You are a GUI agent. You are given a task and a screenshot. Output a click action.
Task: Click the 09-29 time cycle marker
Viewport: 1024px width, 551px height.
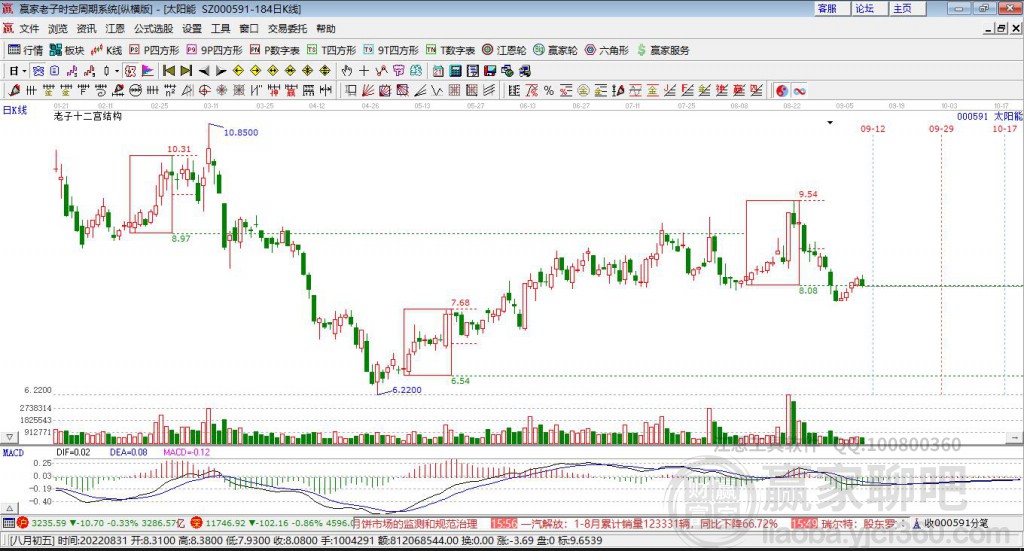point(941,129)
